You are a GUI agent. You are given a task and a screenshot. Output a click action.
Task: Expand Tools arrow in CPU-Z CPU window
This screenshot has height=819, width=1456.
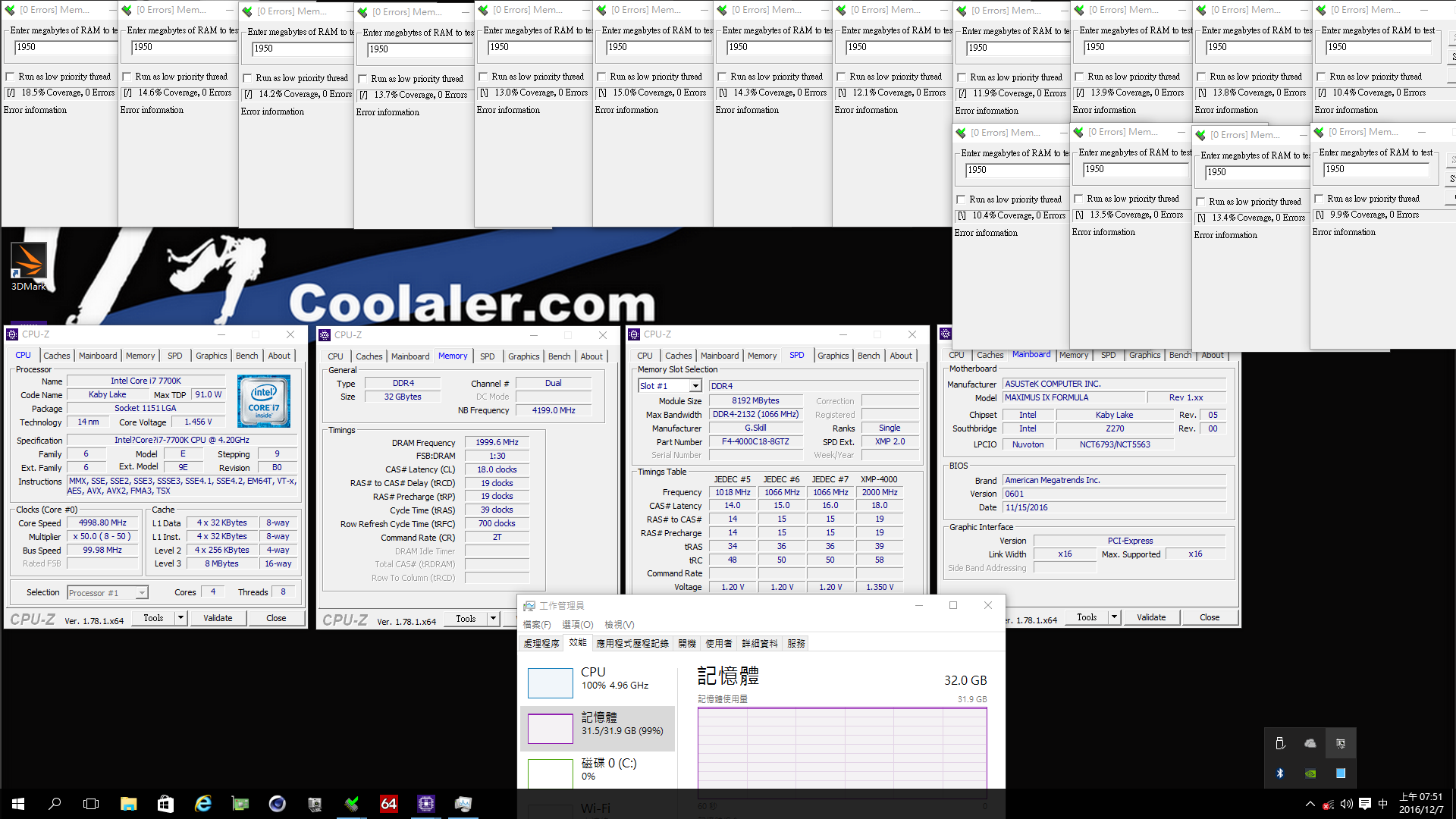pyautogui.click(x=180, y=618)
